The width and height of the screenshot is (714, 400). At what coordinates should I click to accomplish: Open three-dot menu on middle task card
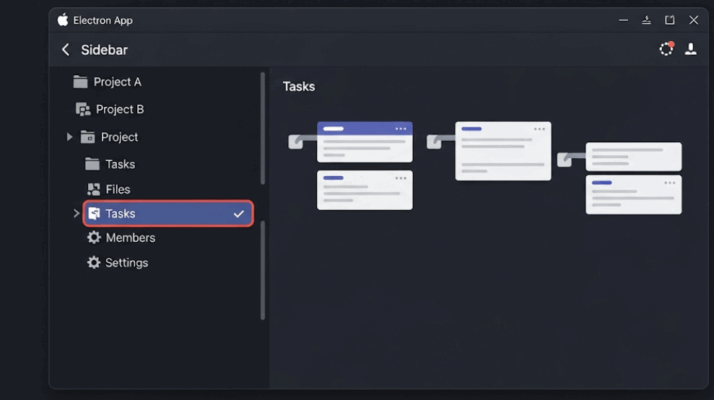pyautogui.click(x=540, y=129)
